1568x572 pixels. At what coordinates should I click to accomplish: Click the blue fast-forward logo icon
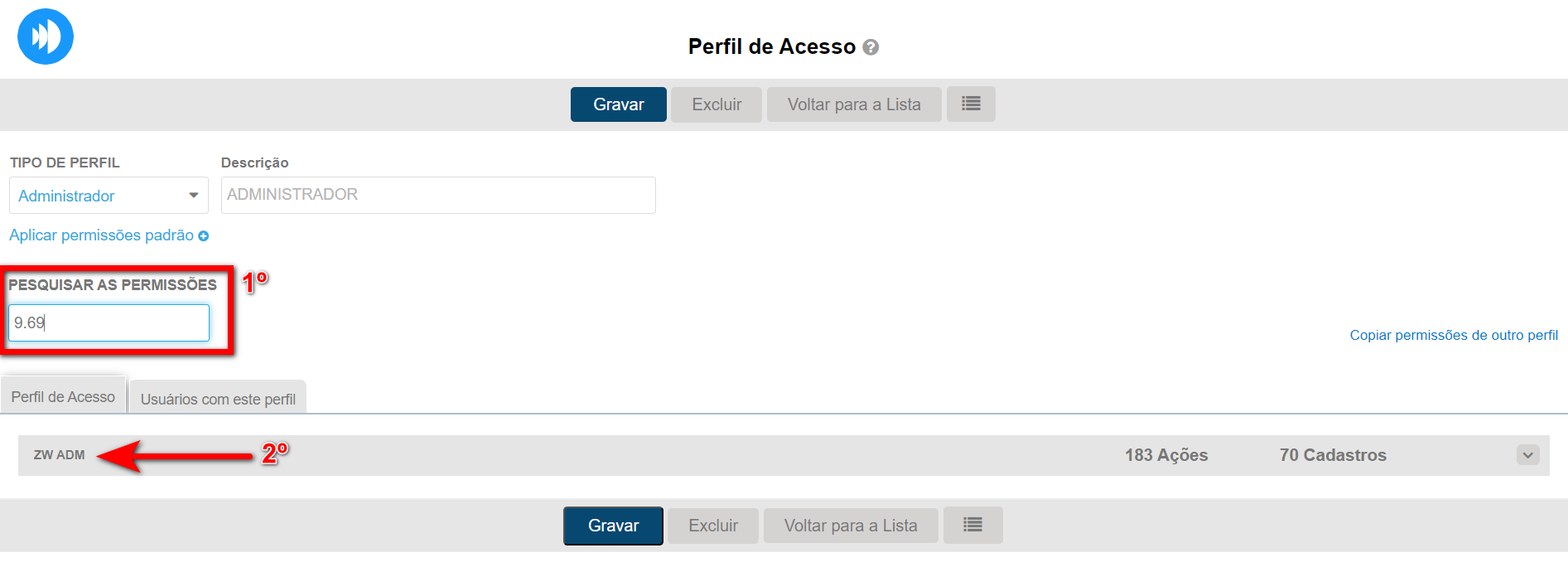[x=46, y=36]
